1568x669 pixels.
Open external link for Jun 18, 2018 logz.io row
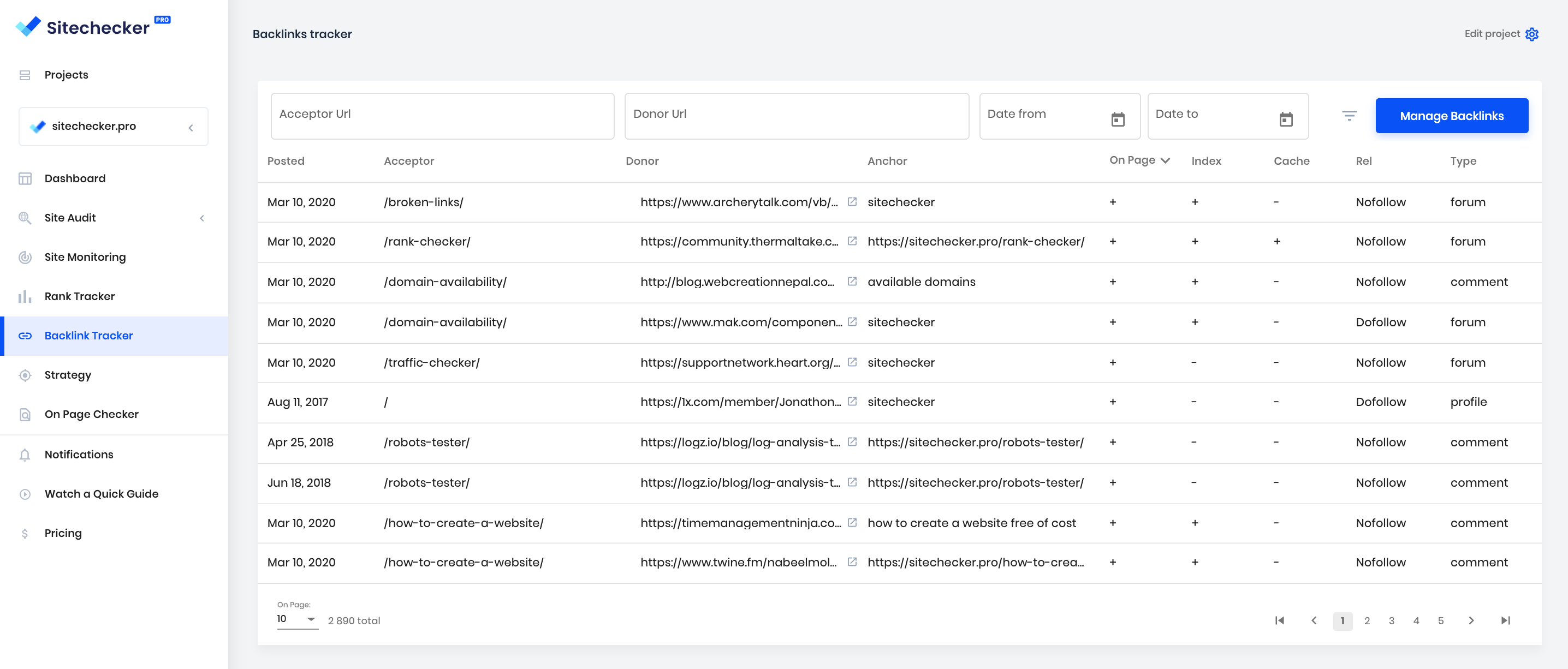coord(852,482)
